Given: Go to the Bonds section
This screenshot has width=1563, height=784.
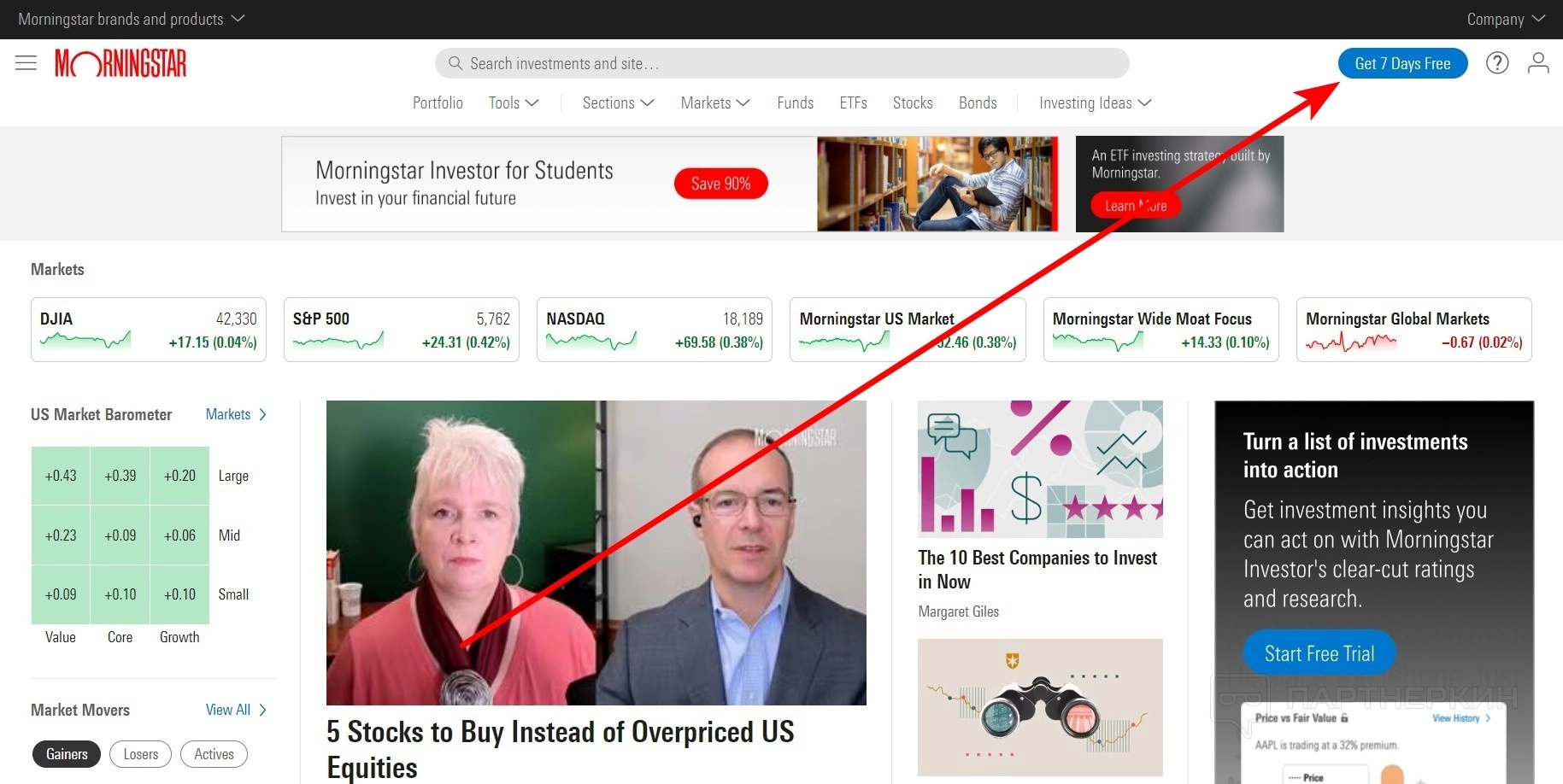Looking at the screenshot, I should pyautogui.click(x=978, y=102).
